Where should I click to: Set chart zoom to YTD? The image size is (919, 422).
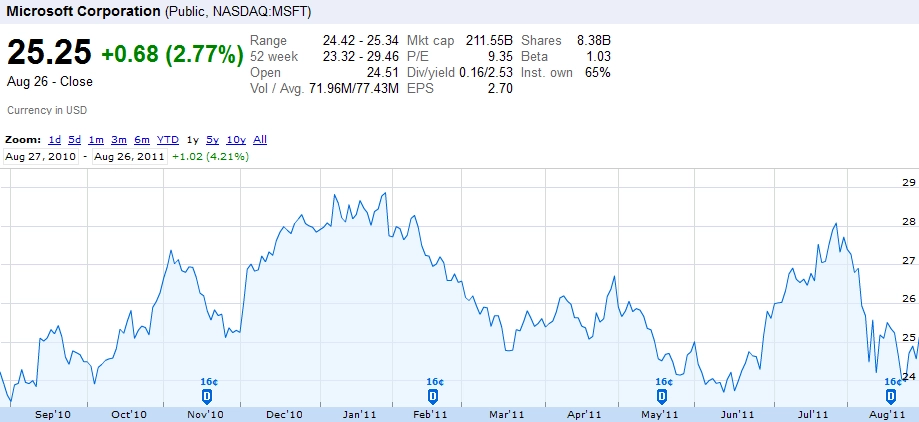pos(168,139)
